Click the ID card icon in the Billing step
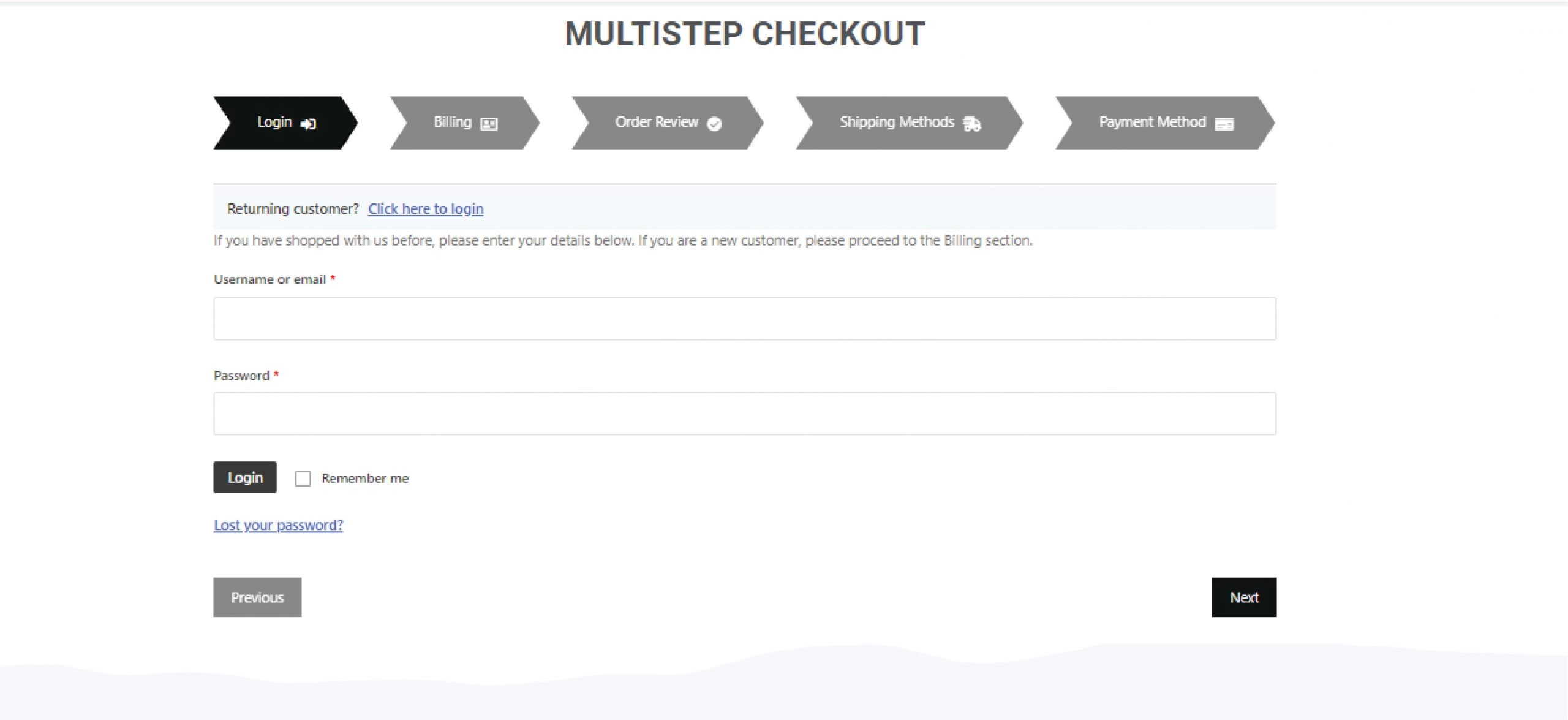Viewport: 1568px width, 720px height. (x=489, y=124)
